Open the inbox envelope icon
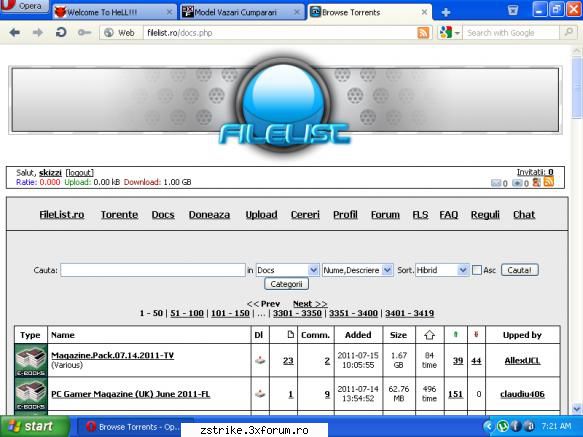The height and width of the screenshot is (437, 583). point(496,183)
